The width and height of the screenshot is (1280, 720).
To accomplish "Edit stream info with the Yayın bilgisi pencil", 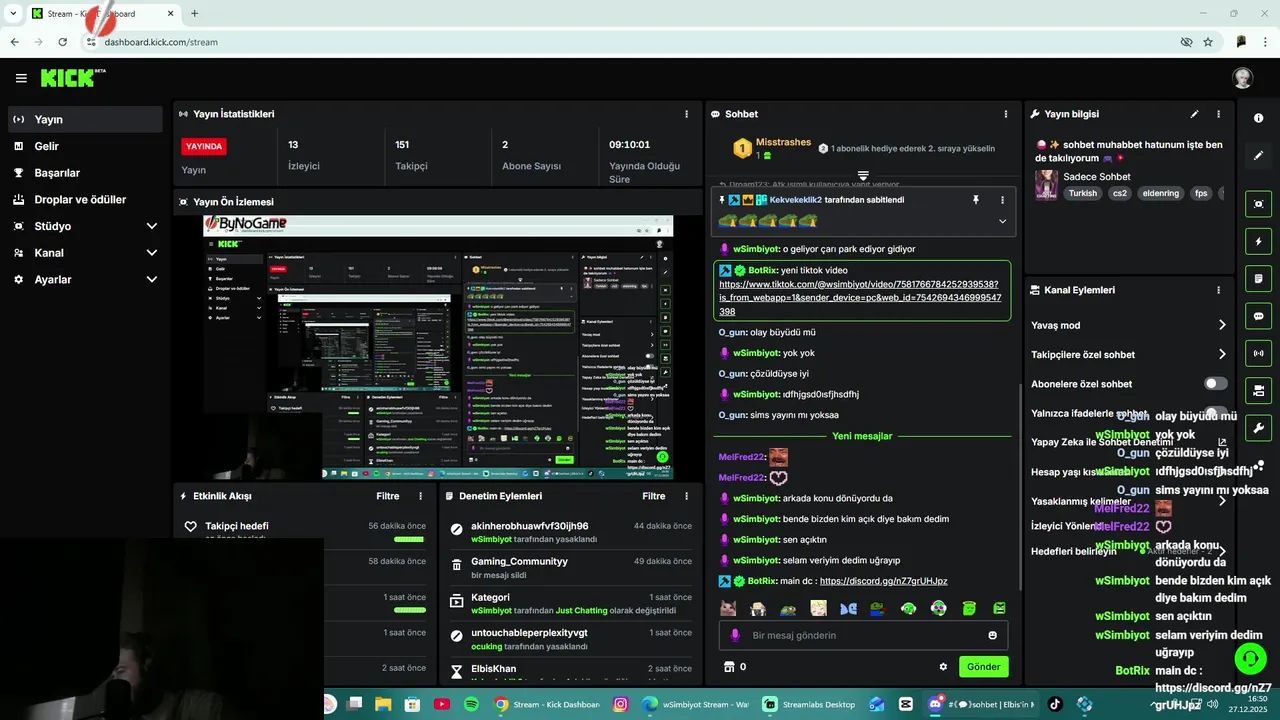I will pyautogui.click(x=1194, y=114).
